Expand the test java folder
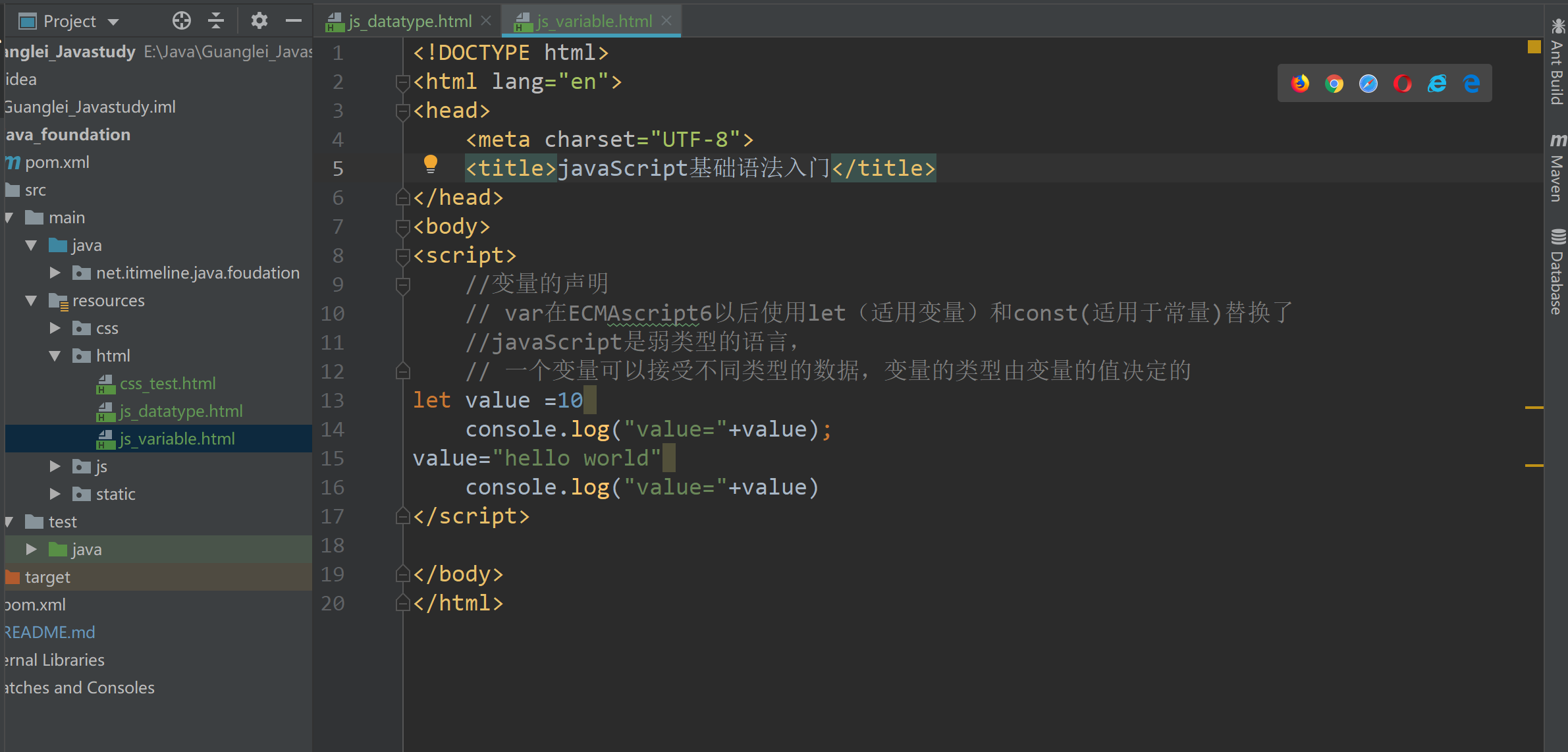This screenshot has height=752, width=1568. (31, 549)
